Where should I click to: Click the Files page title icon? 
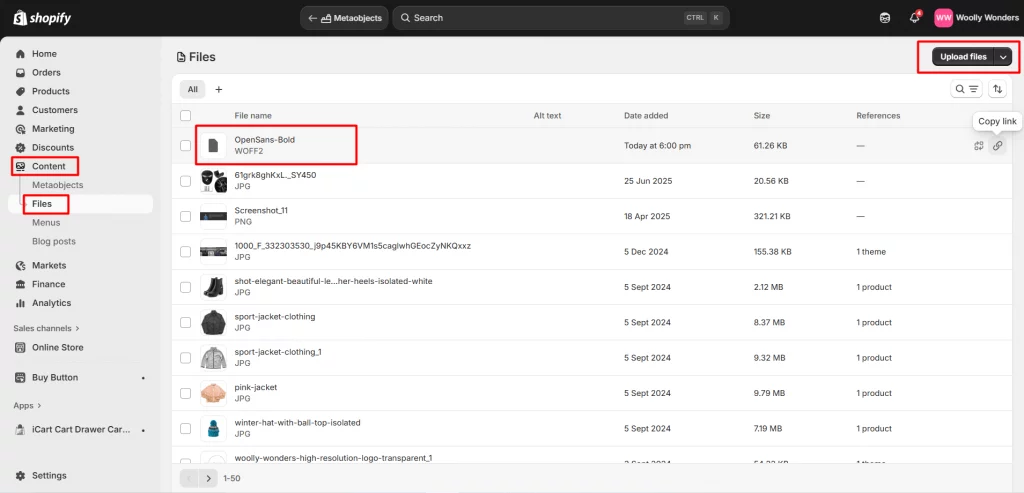(x=181, y=57)
